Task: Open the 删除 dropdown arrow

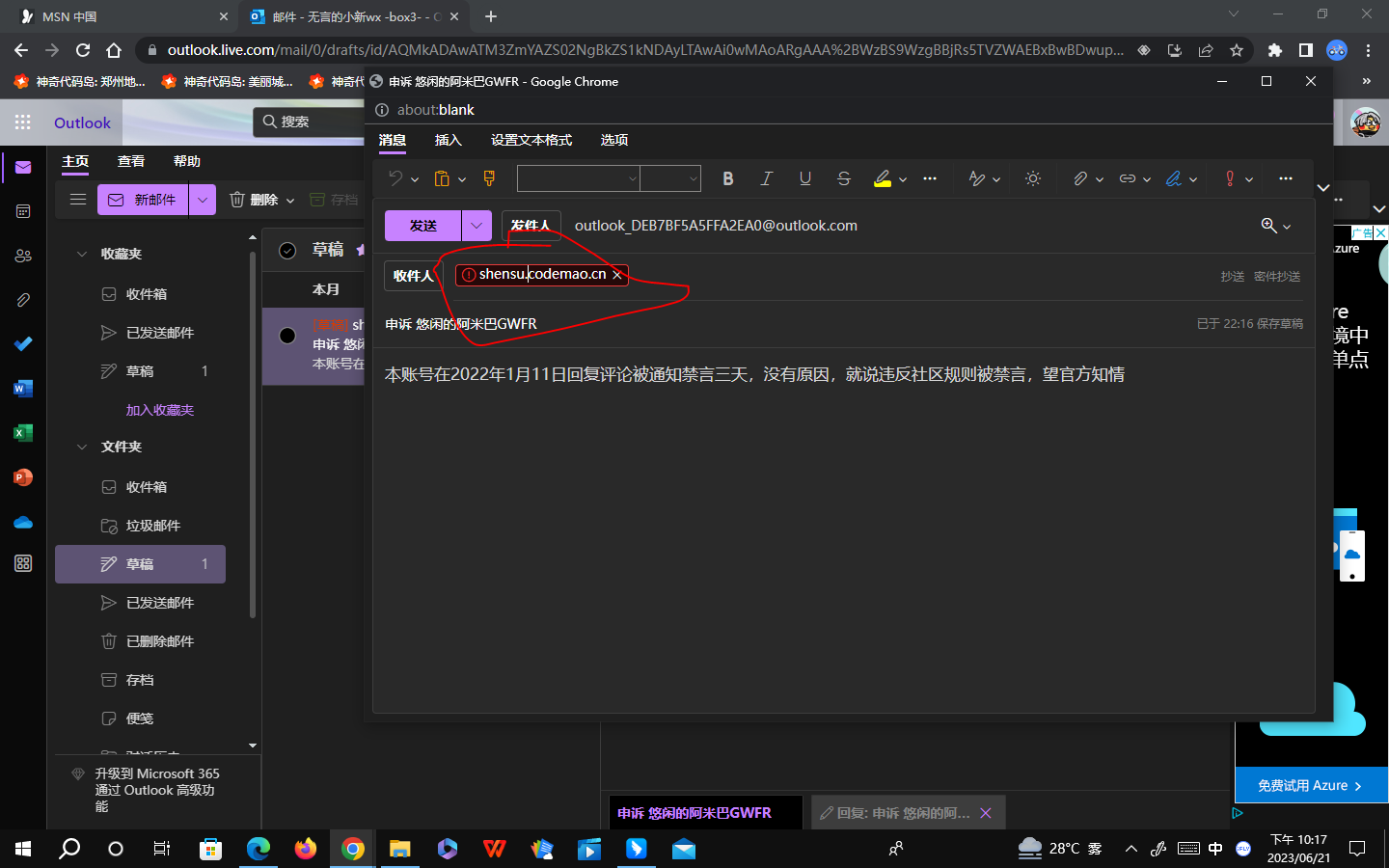Action: click(x=290, y=201)
